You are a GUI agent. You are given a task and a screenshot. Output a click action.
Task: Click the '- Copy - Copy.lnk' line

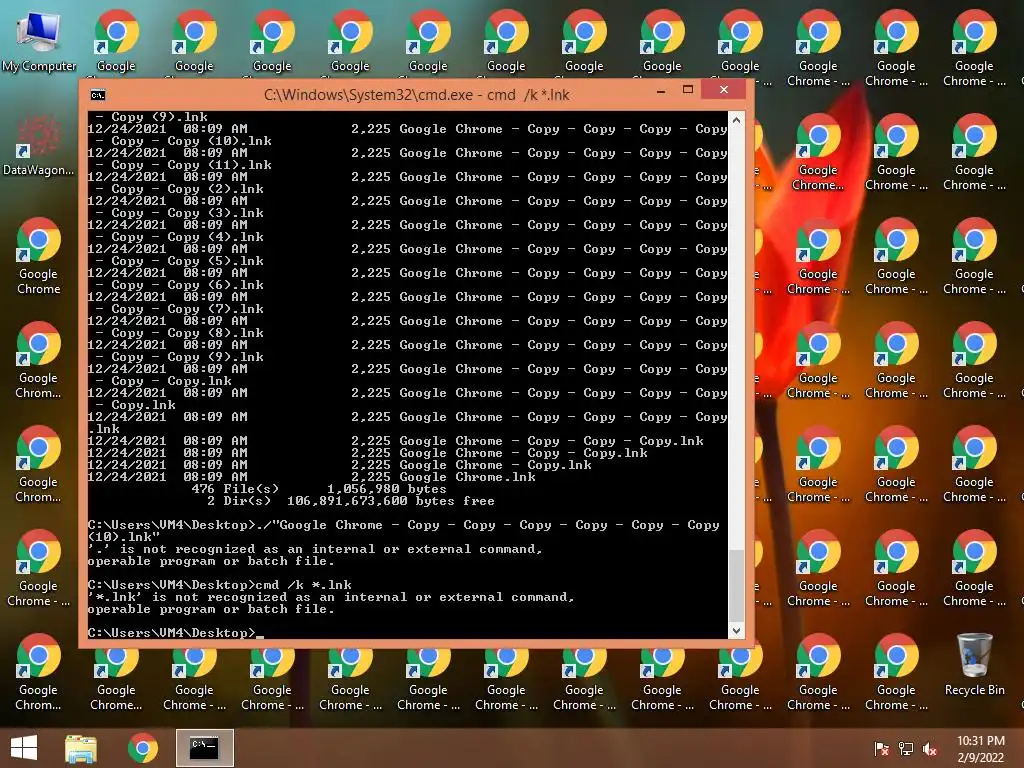click(x=163, y=381)
